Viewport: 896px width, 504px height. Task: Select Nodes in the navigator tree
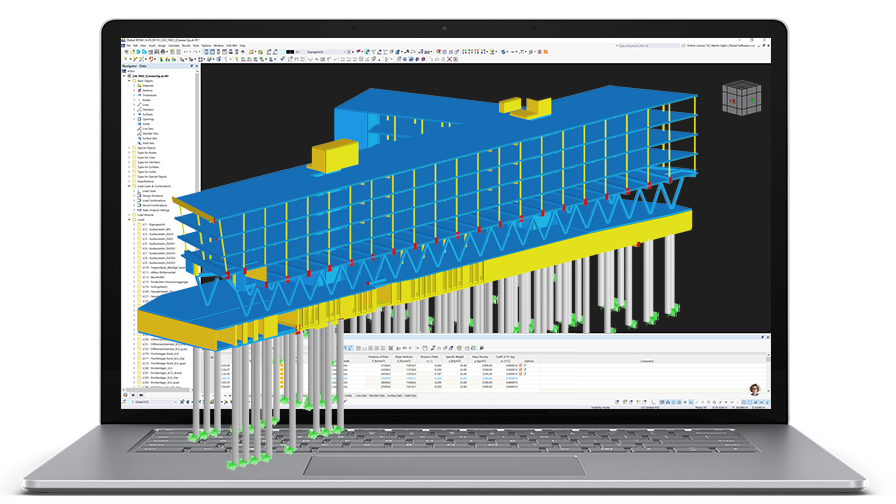pos(146,100)
